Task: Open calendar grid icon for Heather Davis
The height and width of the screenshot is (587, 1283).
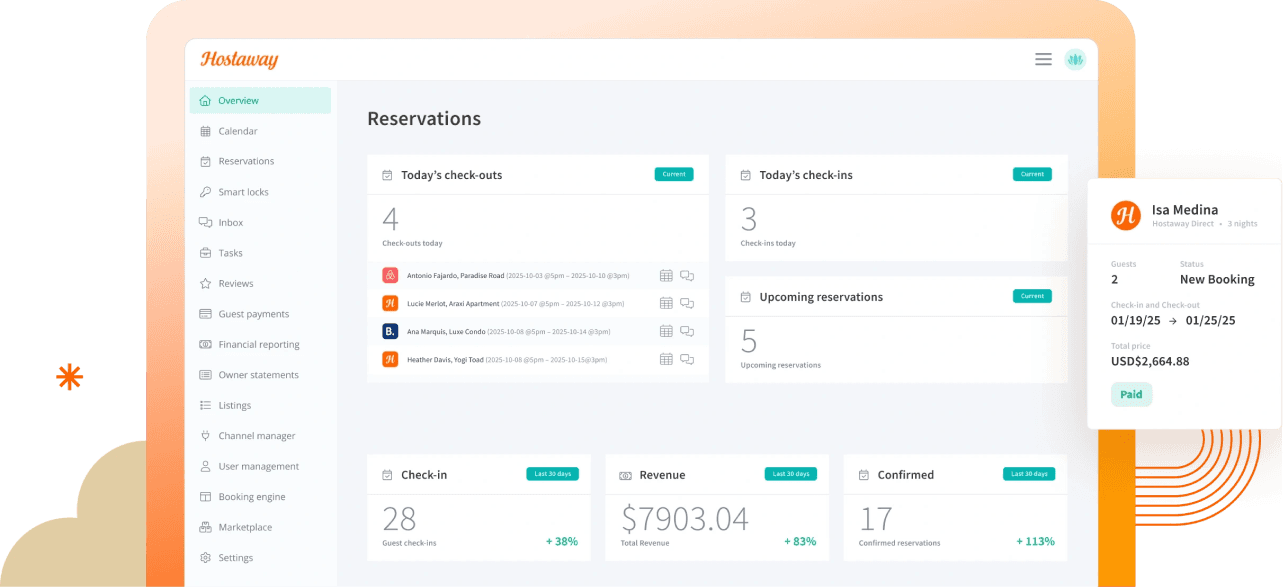Action: 666,359
